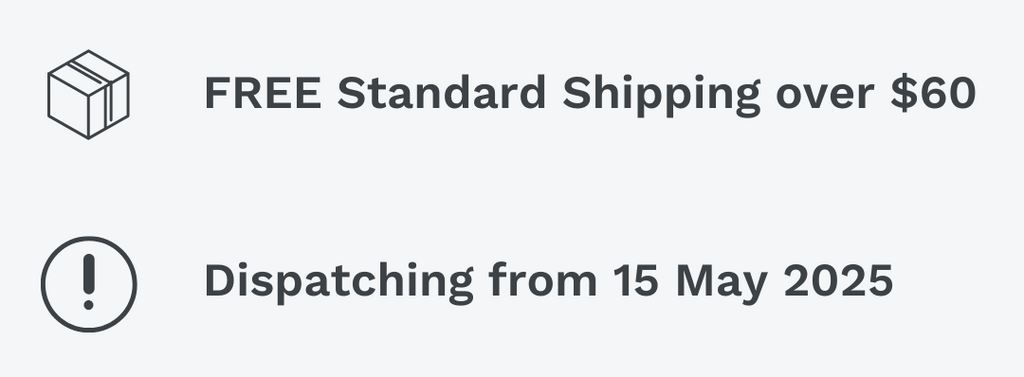Click the word Shipping in first line

click(x=662, y=95)
